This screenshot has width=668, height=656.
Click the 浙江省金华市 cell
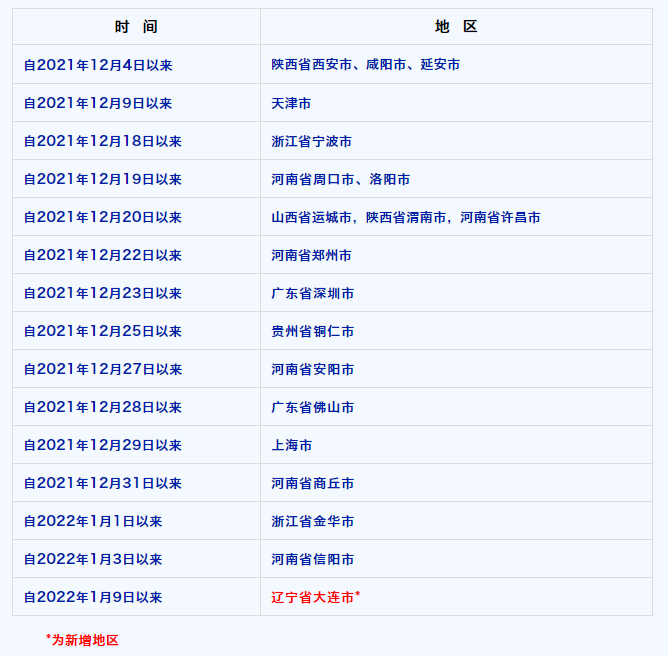click(456, 520)
